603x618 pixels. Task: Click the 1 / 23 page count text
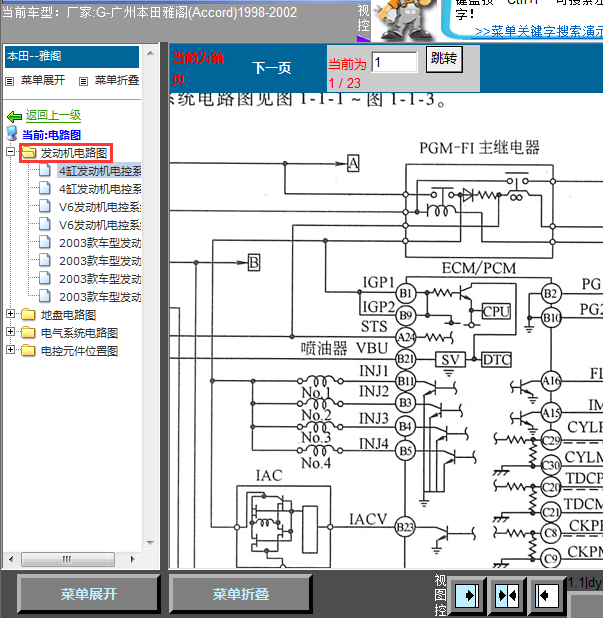coord(344,83)
